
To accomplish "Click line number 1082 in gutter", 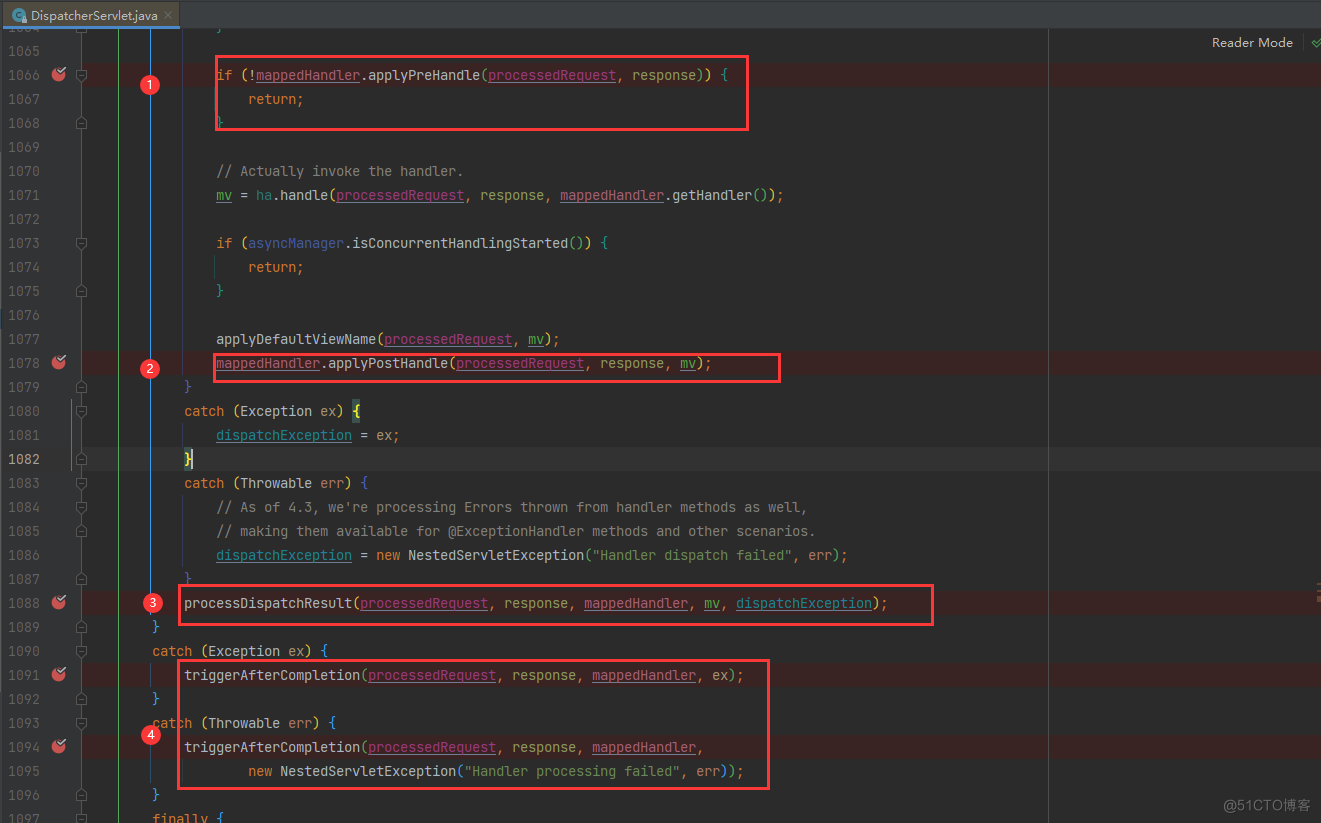I will (24, 459).
